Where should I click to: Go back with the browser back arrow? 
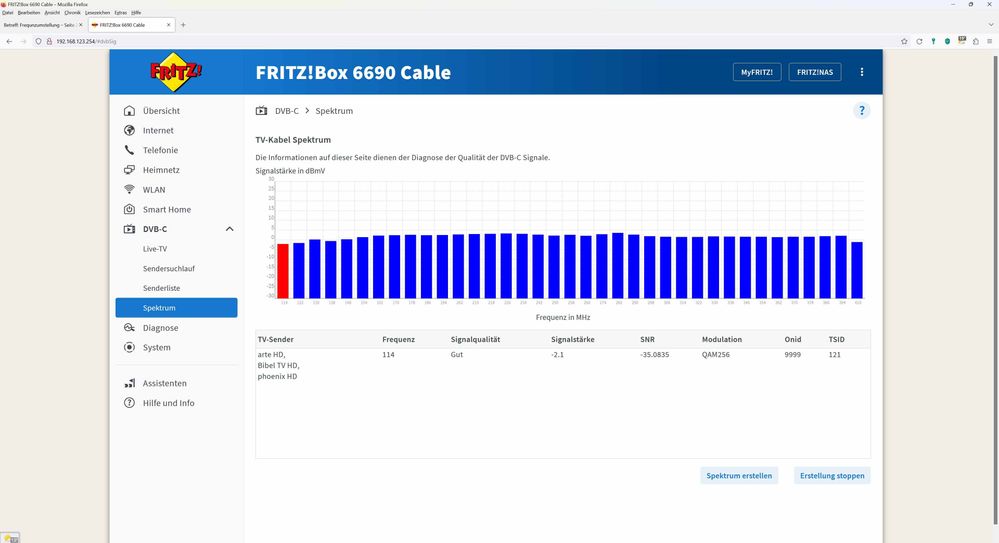[9, 41]
